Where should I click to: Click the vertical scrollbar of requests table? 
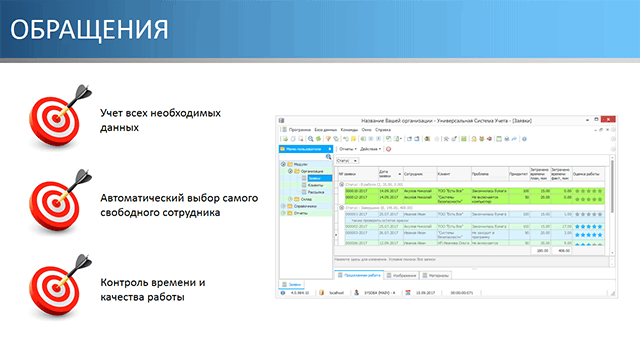pos(612,204)
